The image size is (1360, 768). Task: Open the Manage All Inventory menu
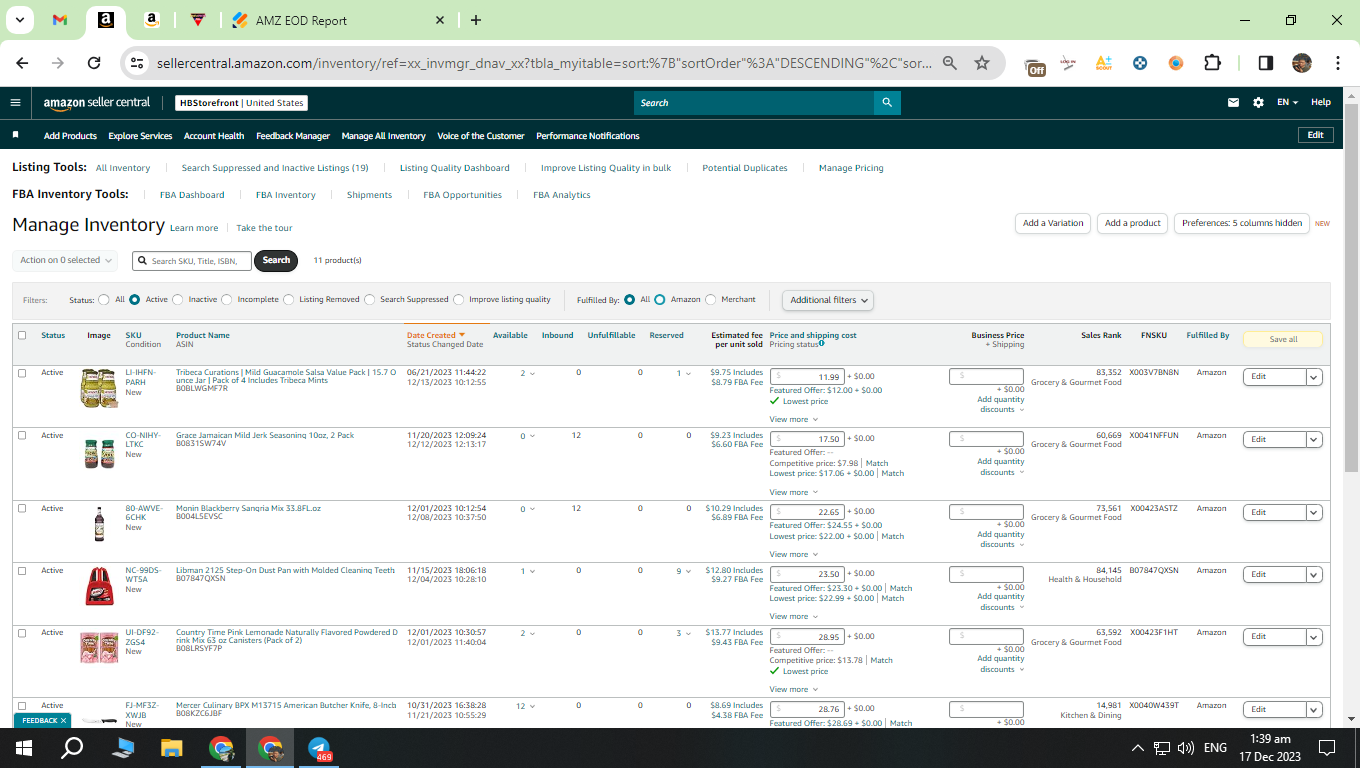coord(383,136)
